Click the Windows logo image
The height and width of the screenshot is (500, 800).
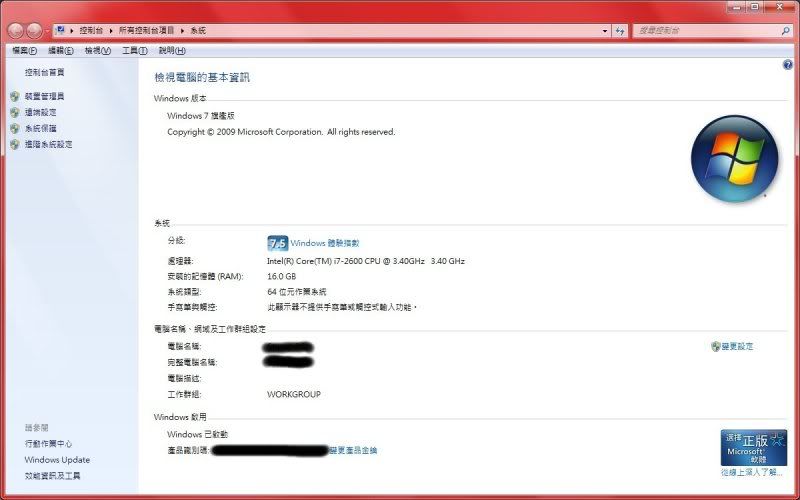pyautogui.click(x=734, y=158)
